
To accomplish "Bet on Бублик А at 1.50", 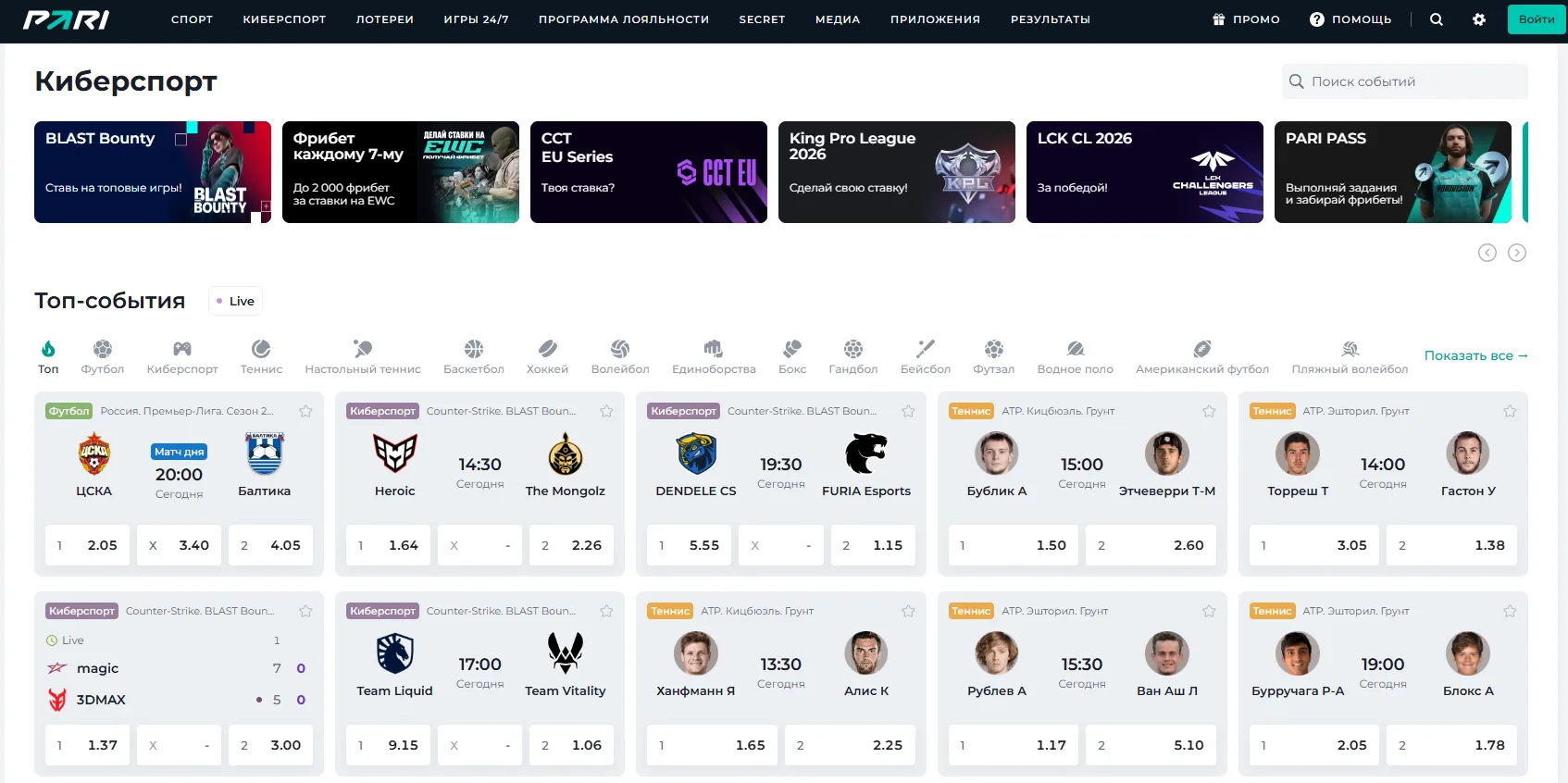I will [x=1014, y=545].
